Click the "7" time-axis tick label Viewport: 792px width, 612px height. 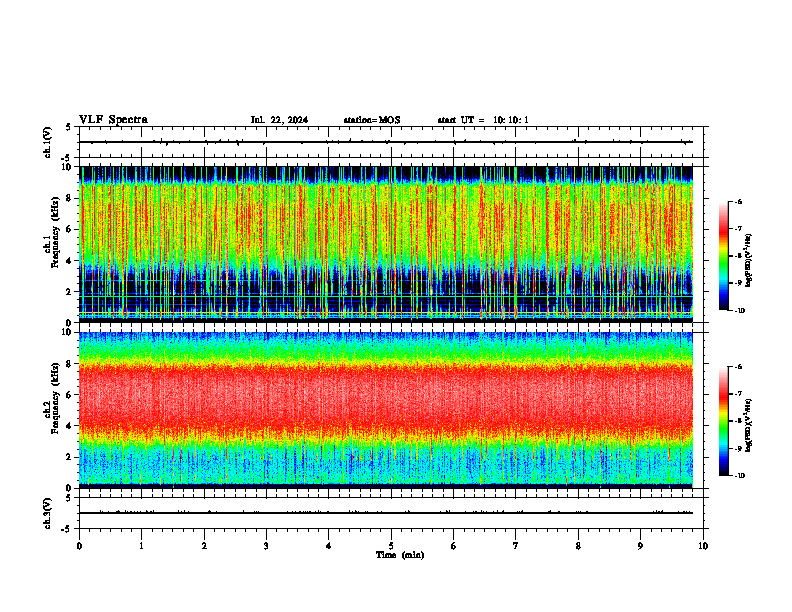coord(516,546)
